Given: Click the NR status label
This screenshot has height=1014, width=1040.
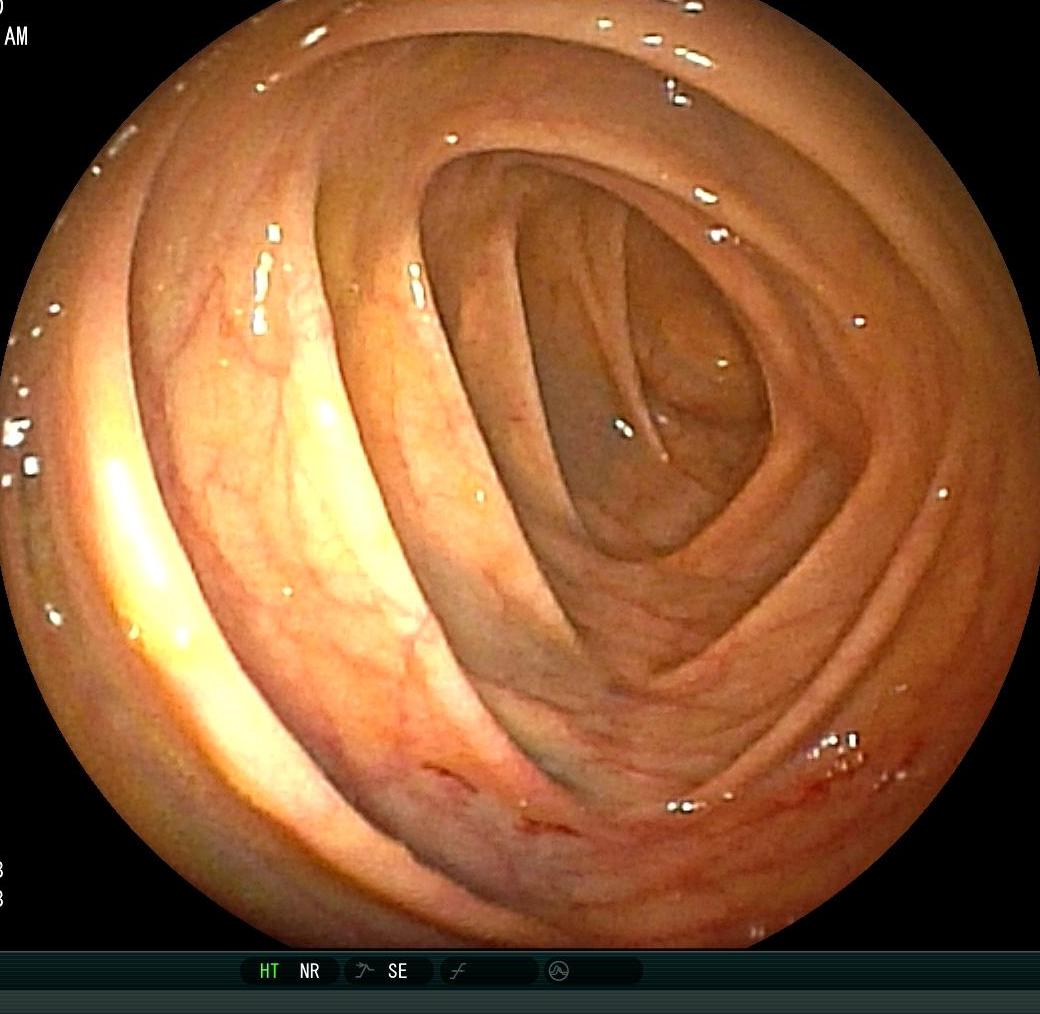Looking at the screenshot, I should click(x=309, y=972).
